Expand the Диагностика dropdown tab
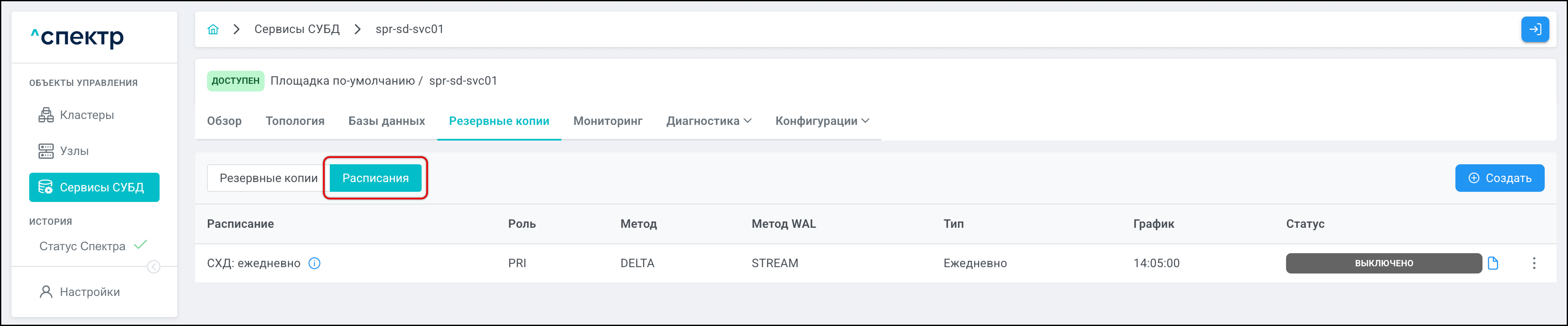 coord(709,121)
